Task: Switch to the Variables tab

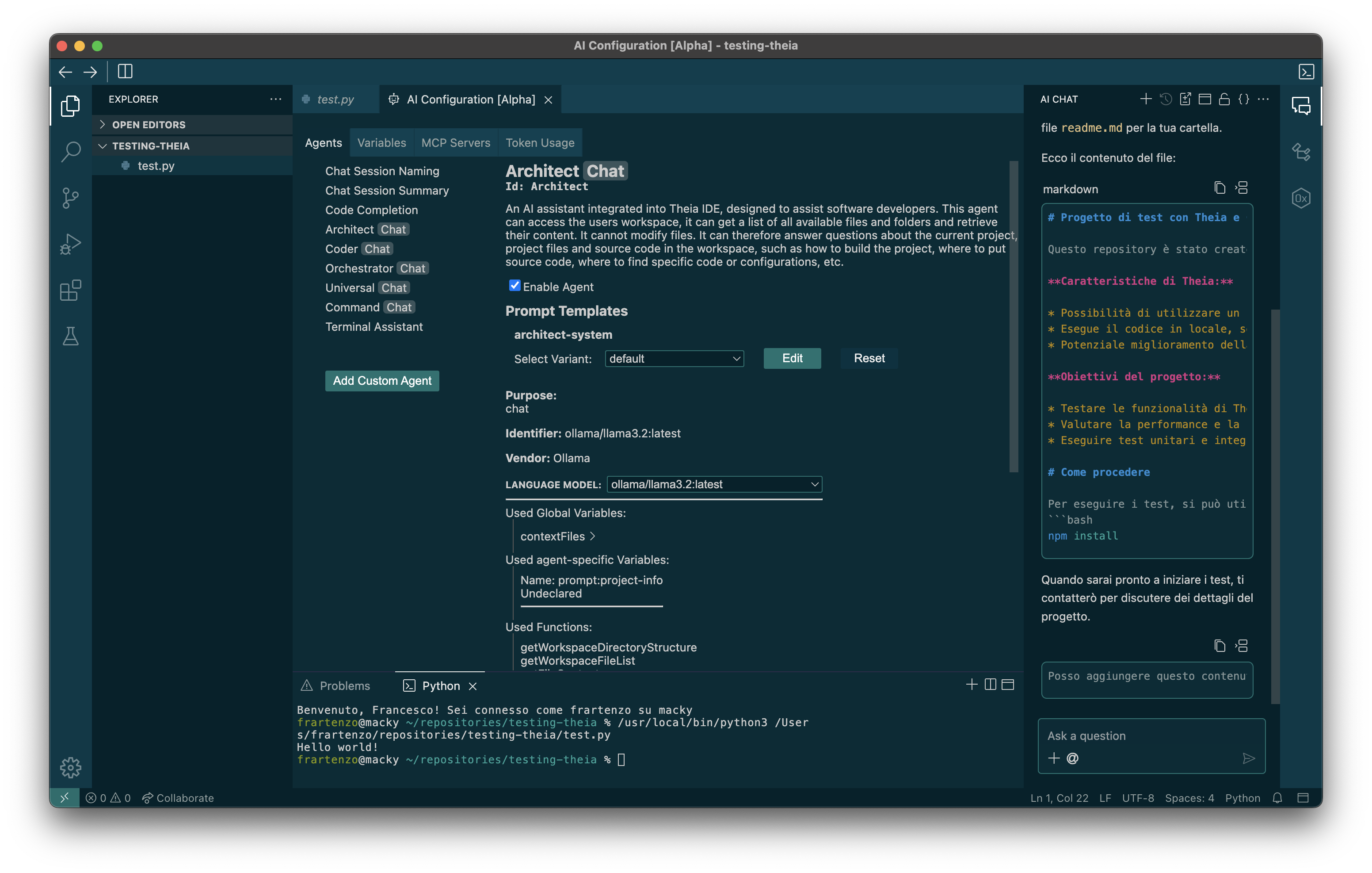Action: tap(382, 142)
